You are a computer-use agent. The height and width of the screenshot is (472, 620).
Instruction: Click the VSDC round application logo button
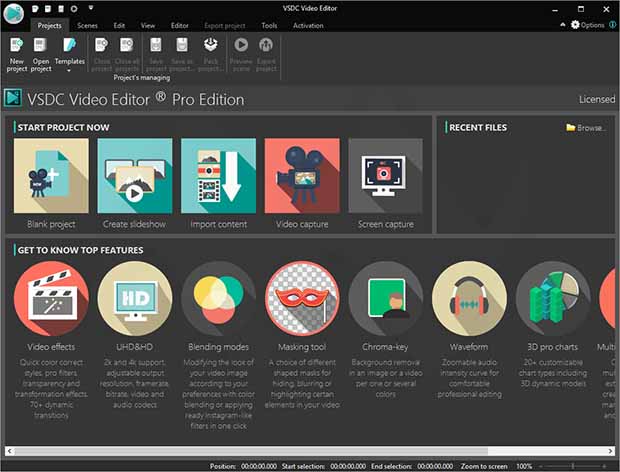coord(13,13)
